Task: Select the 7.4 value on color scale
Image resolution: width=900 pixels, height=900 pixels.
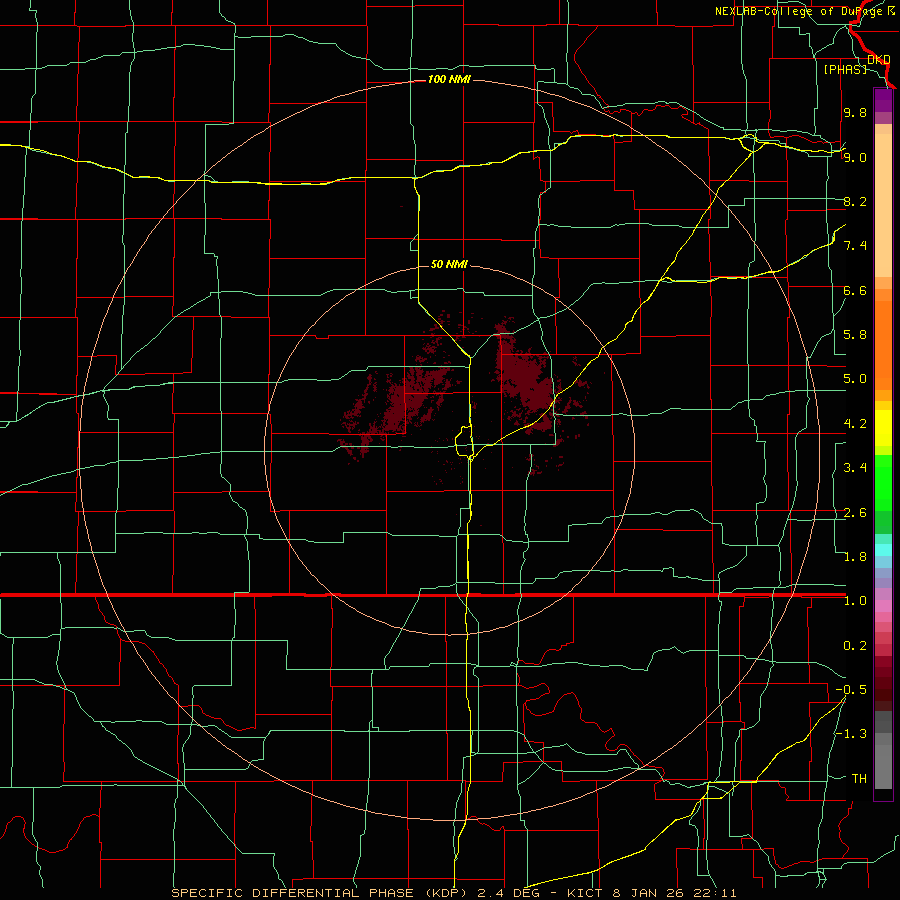Action: coord(855,246)
